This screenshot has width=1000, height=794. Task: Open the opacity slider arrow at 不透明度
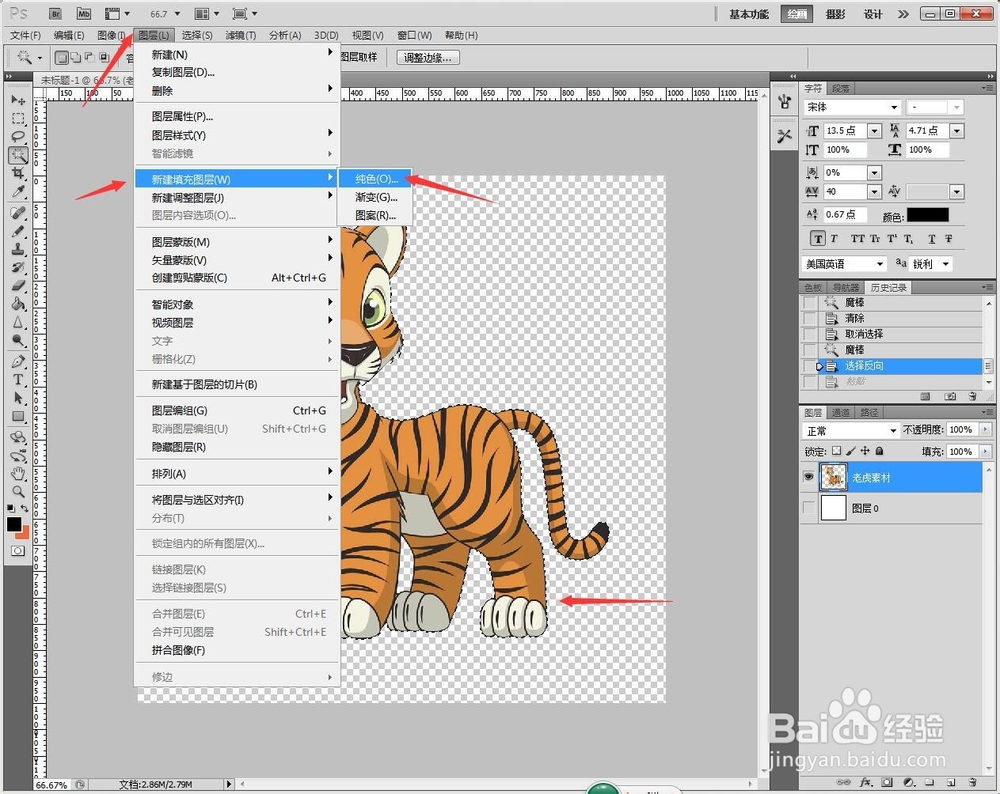[986, 430]
